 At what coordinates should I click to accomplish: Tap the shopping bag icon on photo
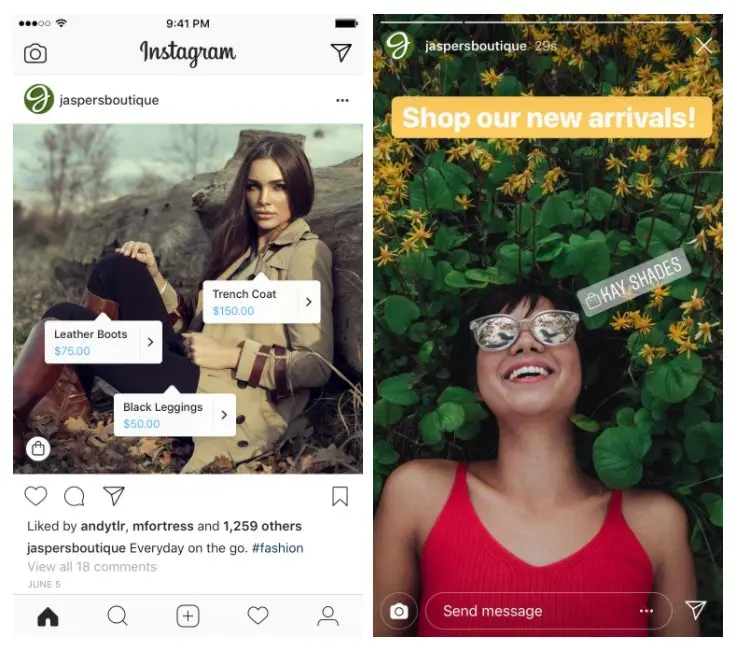point(38,449)
